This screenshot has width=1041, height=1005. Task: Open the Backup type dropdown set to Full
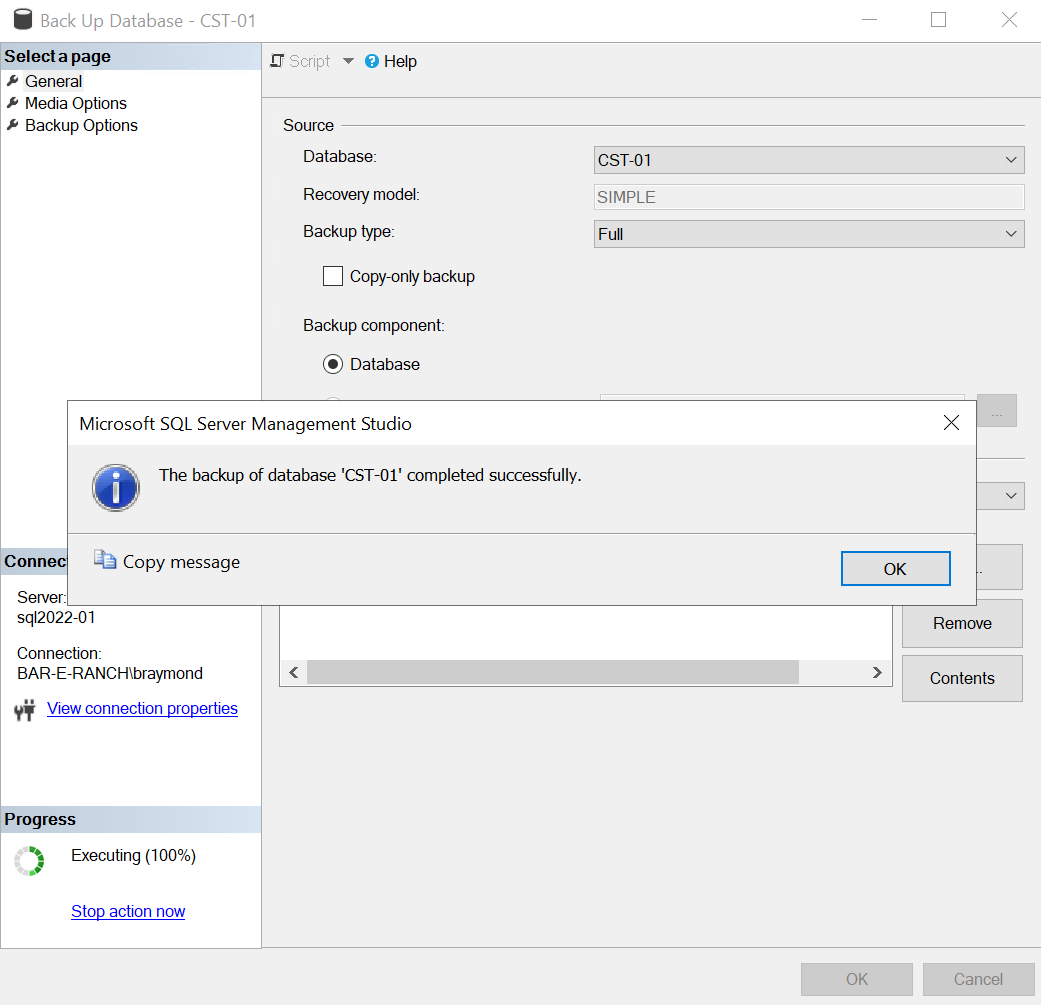point(808,234)
